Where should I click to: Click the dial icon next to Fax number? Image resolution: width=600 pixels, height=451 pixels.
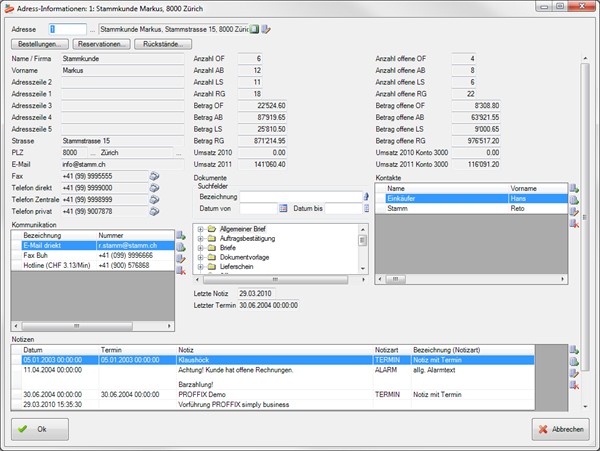(154, 175)
